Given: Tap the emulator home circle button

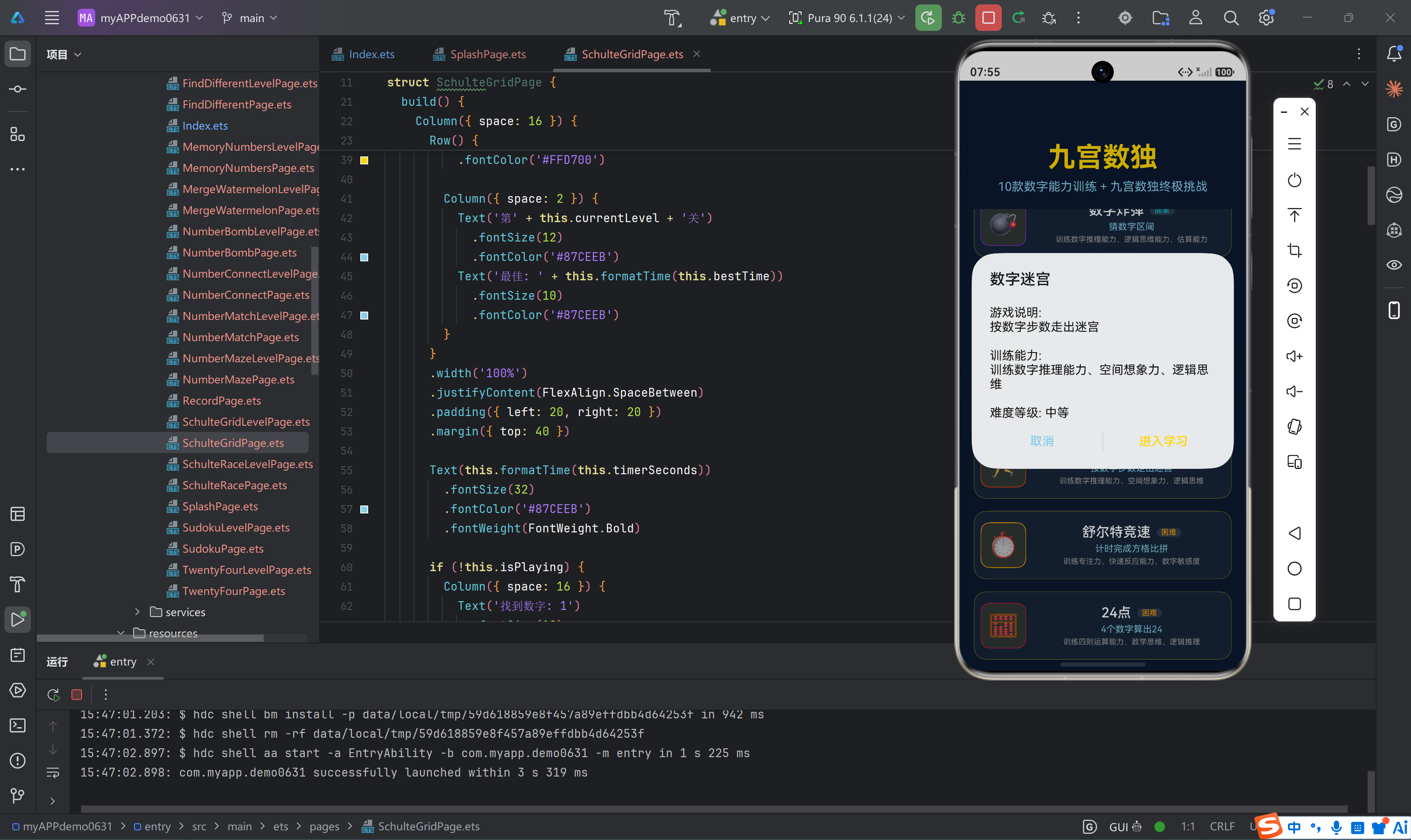Looking at the screenshot, I should [x=1294, y=569].
